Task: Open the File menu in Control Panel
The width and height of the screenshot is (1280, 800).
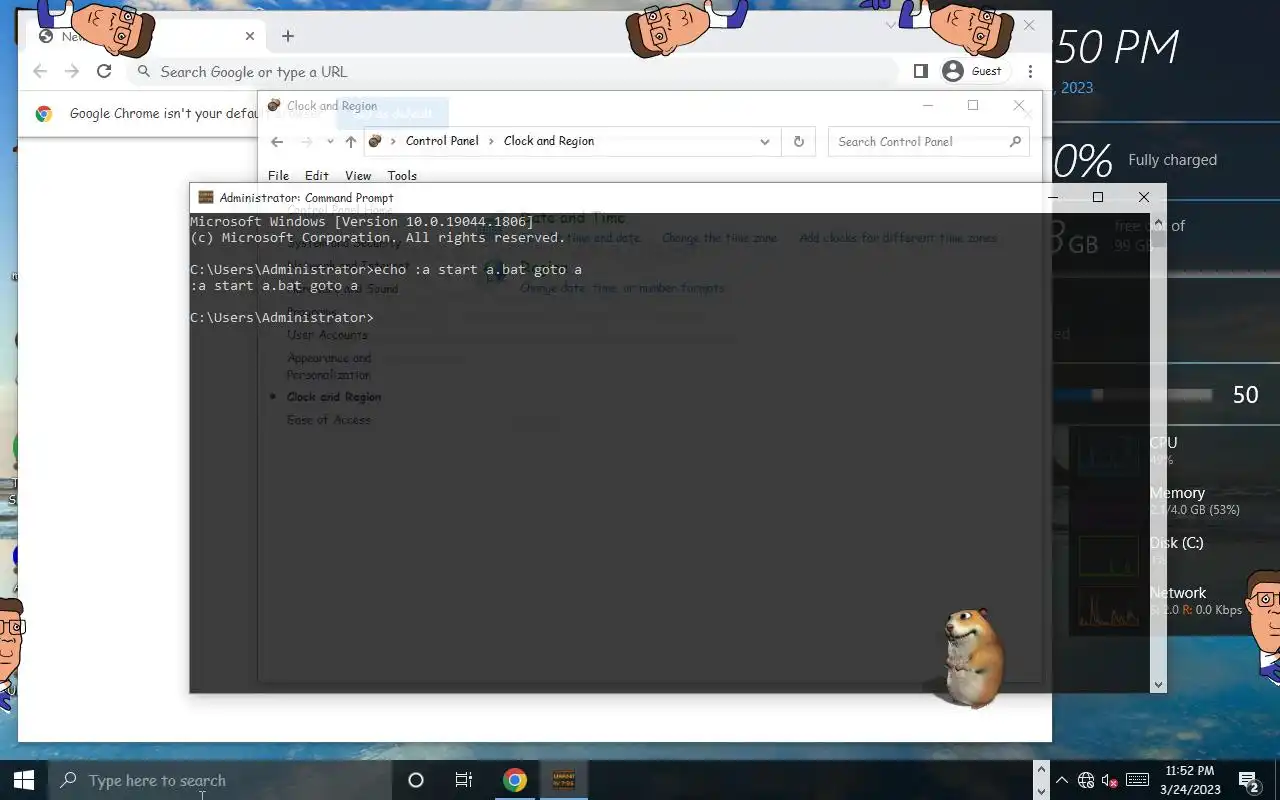Action: 278,176
